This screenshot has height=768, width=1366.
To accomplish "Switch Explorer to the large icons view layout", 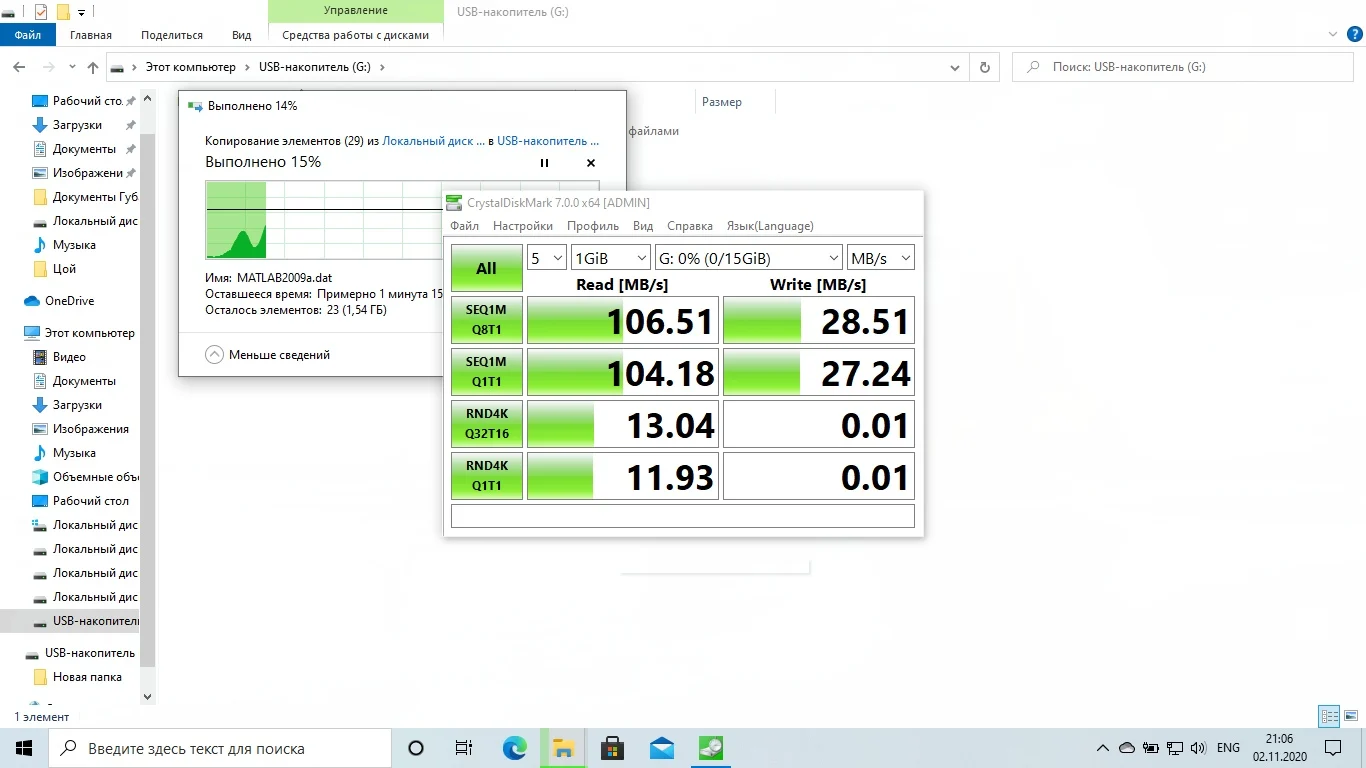I will (1350, 716).
